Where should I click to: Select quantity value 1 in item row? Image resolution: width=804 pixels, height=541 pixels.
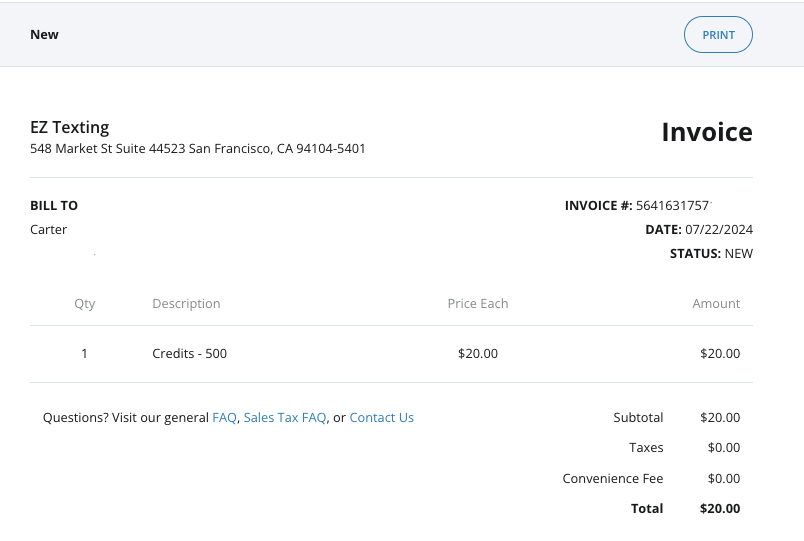pos(84,353)
